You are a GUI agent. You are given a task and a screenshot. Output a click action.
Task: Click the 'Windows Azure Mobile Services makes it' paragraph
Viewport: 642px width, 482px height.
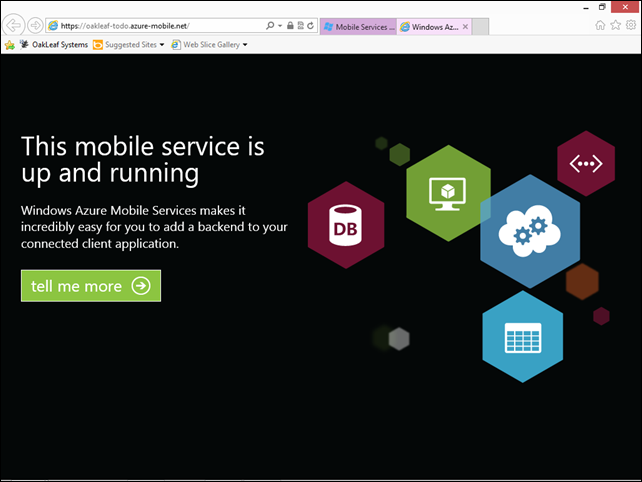[x=154, y=227]
